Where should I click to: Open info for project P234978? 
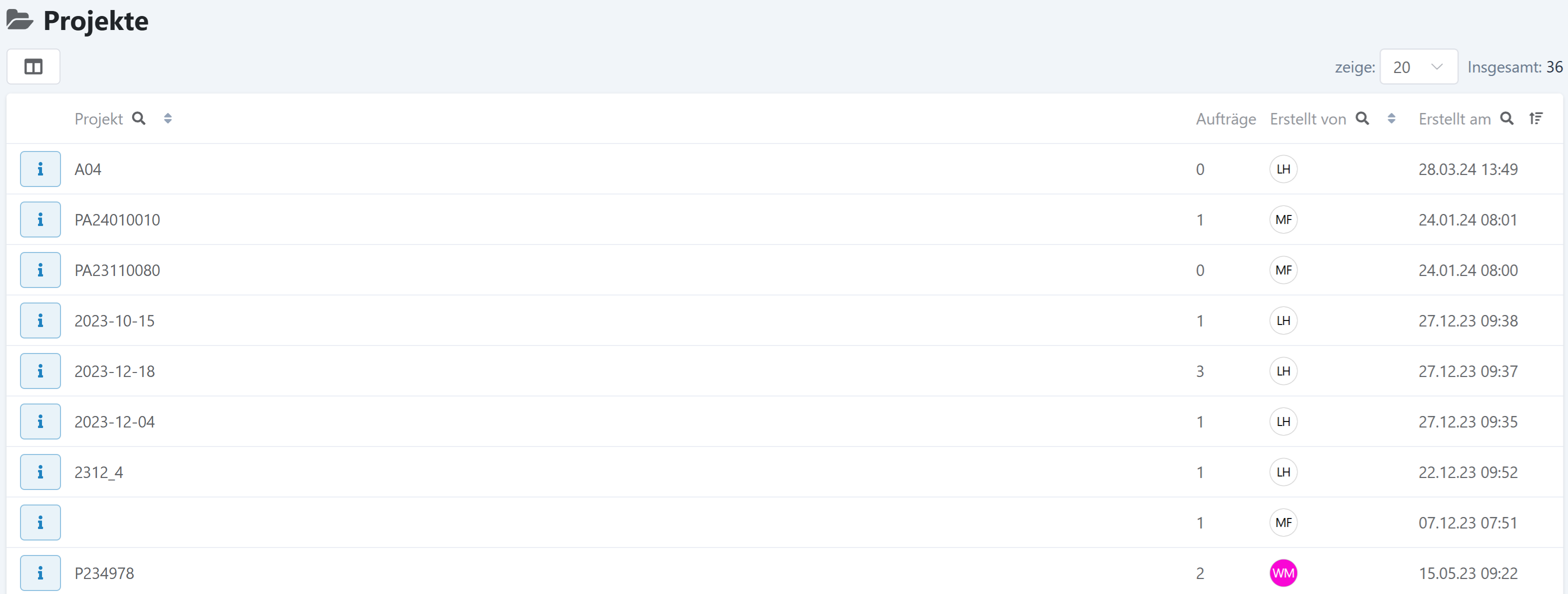coord(40,572)
